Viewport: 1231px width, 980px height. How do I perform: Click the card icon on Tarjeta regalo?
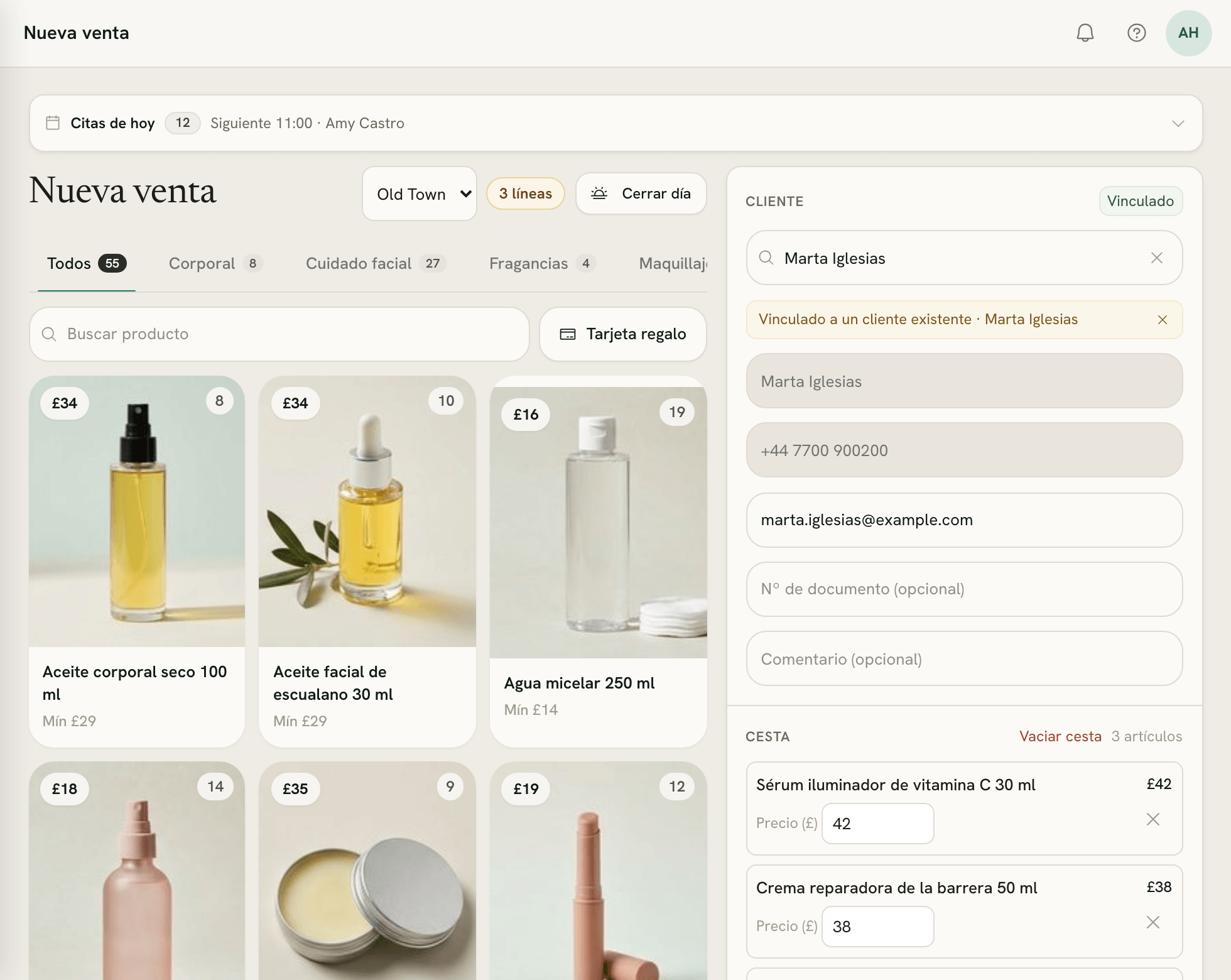click(x=568, y=334)
